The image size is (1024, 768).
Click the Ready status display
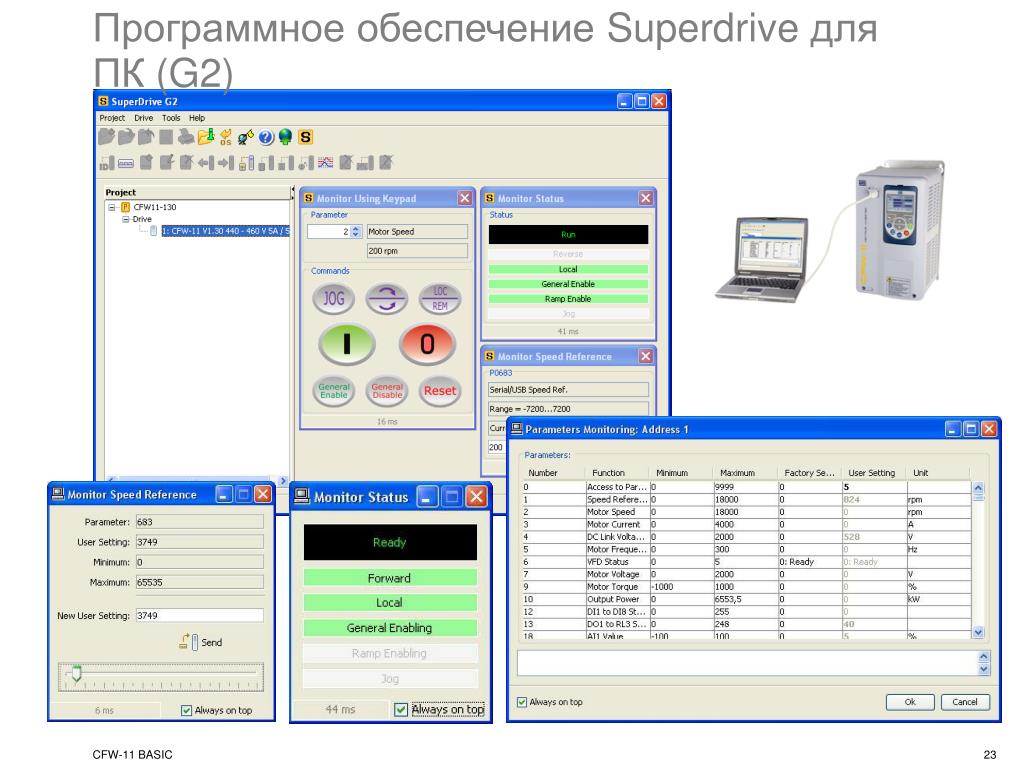(390, 542)
